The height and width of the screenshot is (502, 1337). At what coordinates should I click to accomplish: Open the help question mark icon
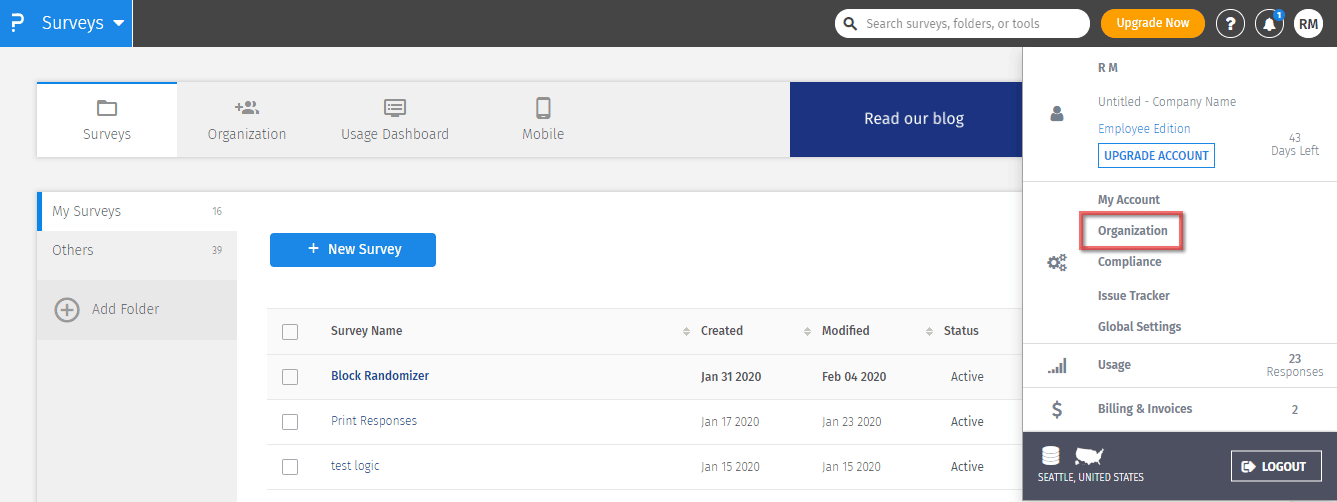1230,23
